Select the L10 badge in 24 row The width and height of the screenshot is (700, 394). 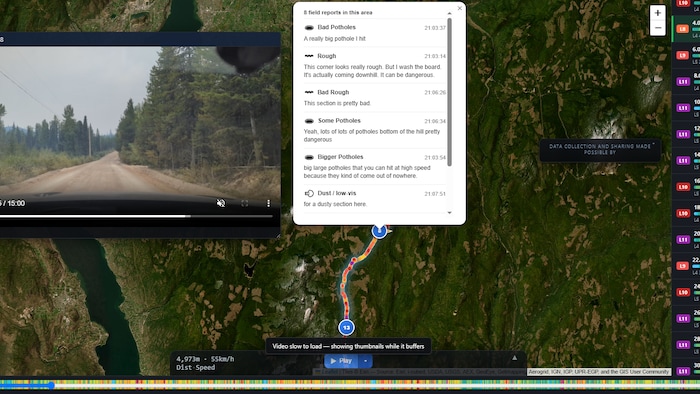click(x=683, y=292)
